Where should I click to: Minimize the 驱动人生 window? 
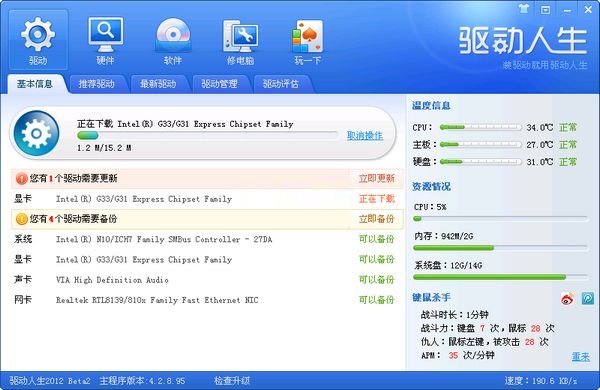pyautogui.click(x=567, y=10)
